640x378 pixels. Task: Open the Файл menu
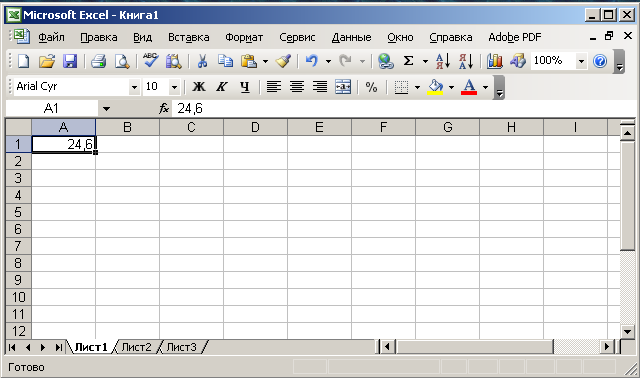pos(51,37)
